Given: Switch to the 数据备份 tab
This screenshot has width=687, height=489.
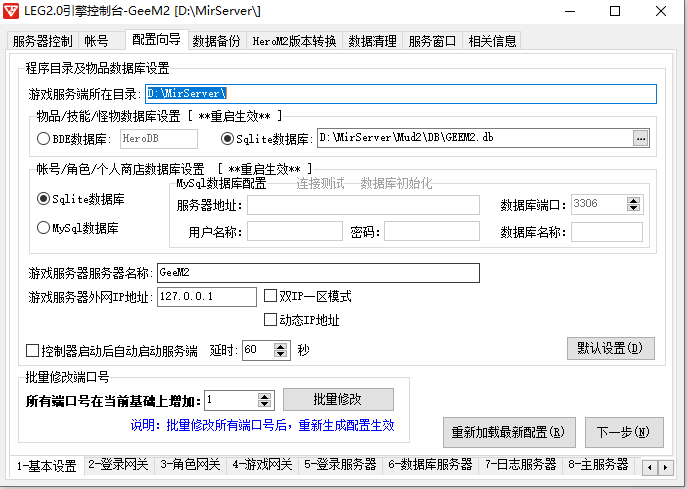Looking at the screenshot, I should click(216, 41).
